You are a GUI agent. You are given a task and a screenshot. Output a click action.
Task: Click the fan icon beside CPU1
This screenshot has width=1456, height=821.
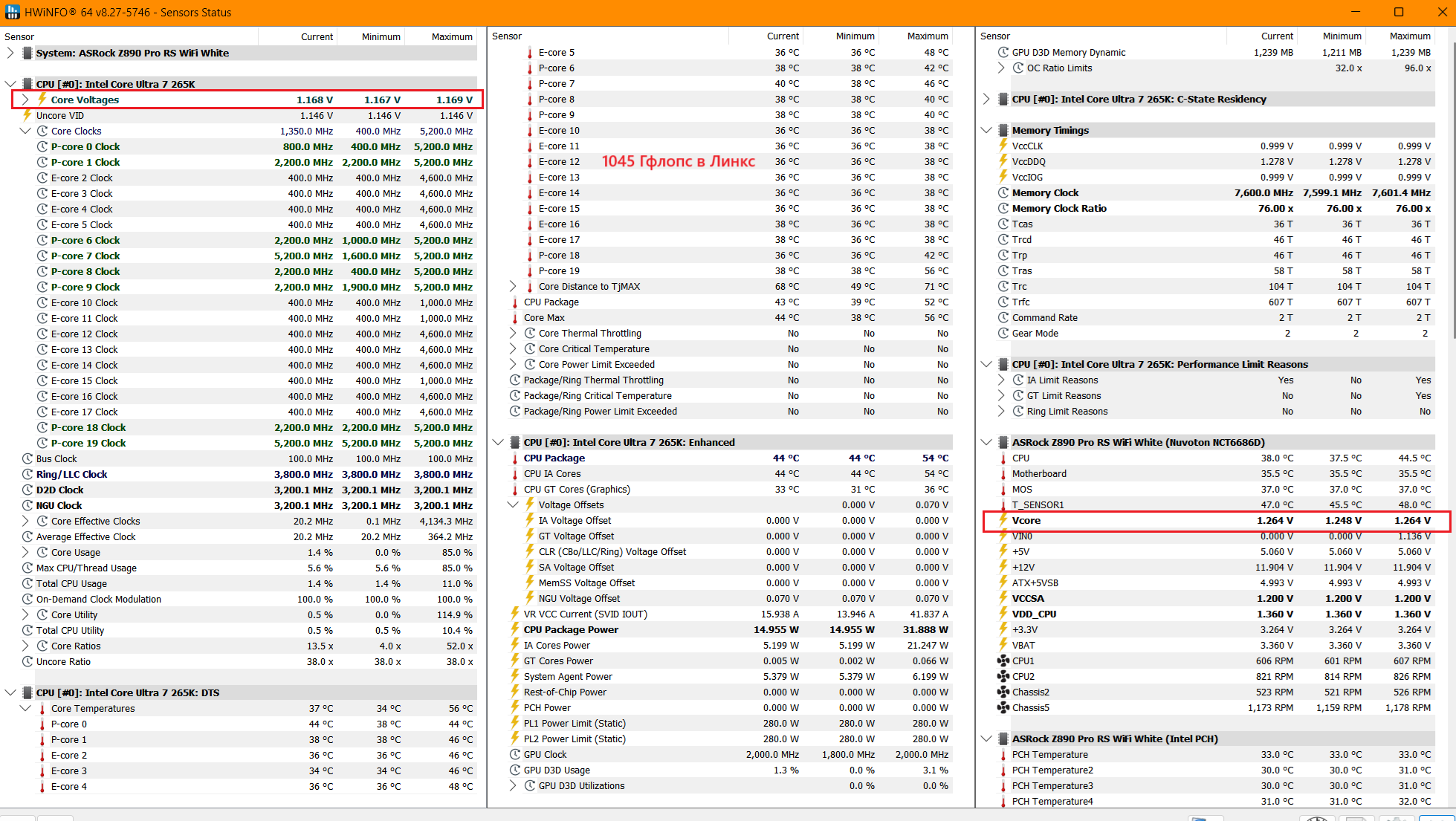[1003, 661]
